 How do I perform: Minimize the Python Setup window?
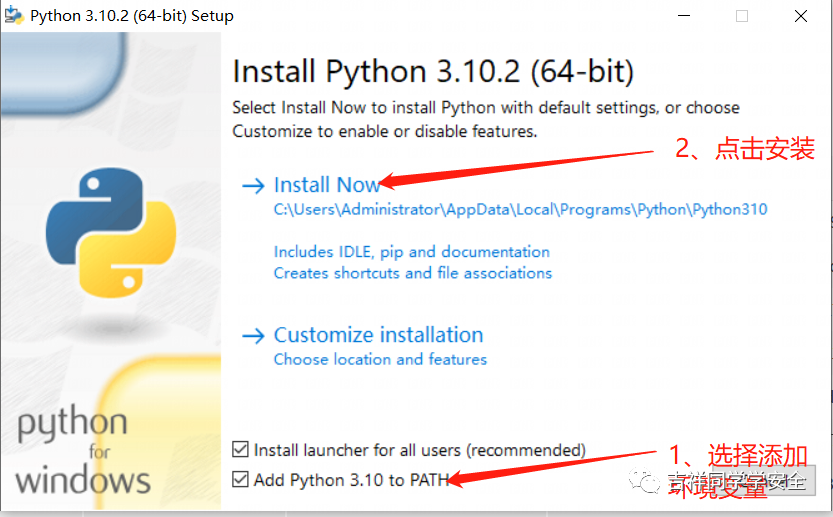click(683, 16)
